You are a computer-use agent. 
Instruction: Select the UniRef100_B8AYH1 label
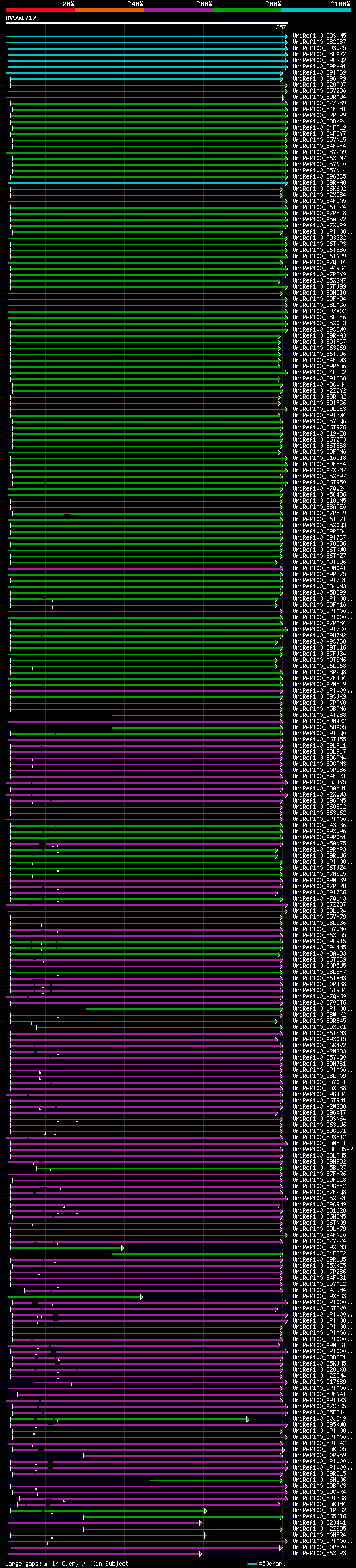click(319, 788)
